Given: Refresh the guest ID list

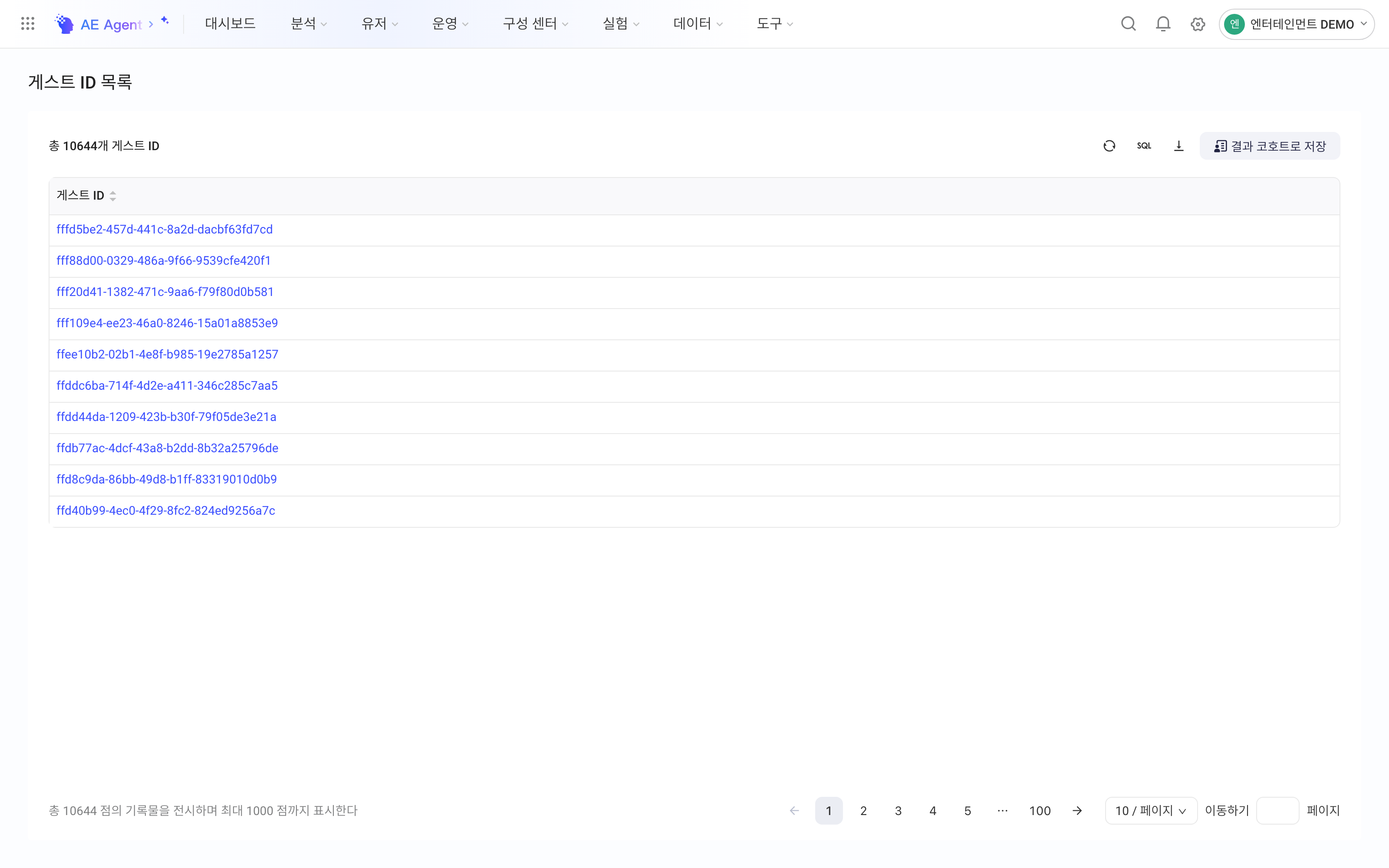Looking at the screenshot, I should [x=1109, y=146].
